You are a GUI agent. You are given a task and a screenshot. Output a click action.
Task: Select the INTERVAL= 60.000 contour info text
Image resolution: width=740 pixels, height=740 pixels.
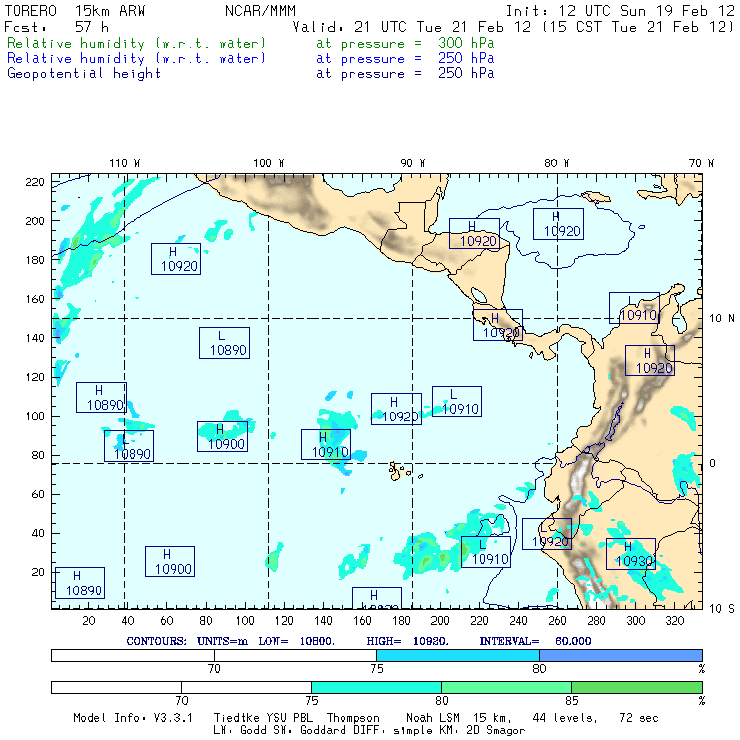(535, 640)
